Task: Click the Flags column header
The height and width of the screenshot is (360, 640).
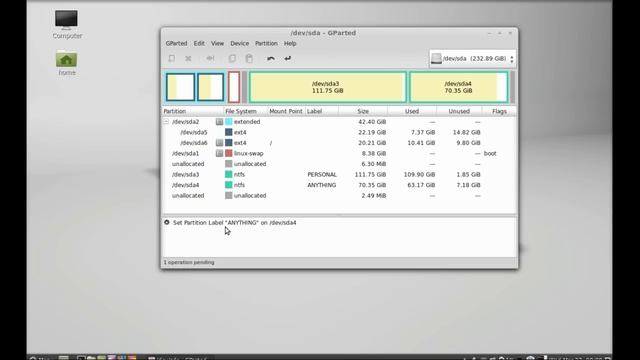Action: click(499, 111)
